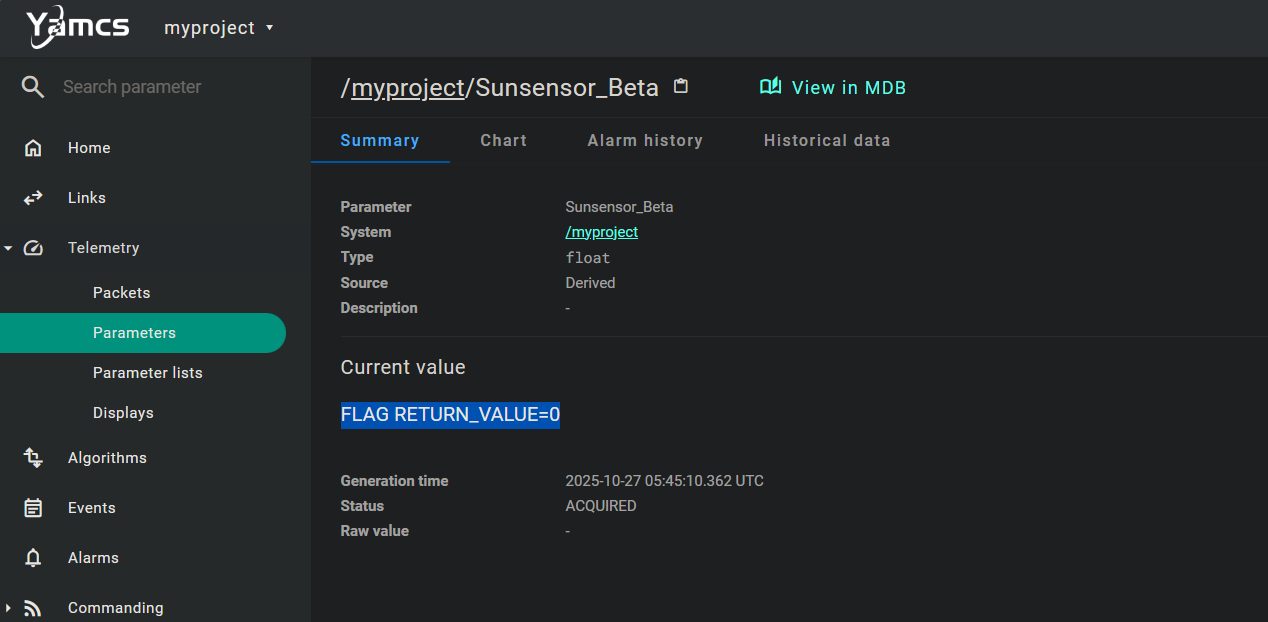
Task: Click the search magnifier icon
Action: pos(33,87)
